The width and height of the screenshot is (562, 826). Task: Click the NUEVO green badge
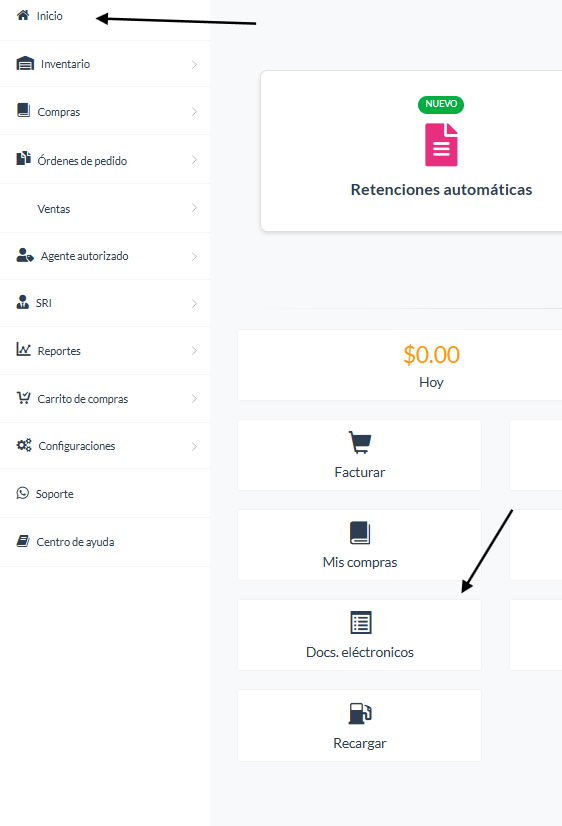pos(441,104)
